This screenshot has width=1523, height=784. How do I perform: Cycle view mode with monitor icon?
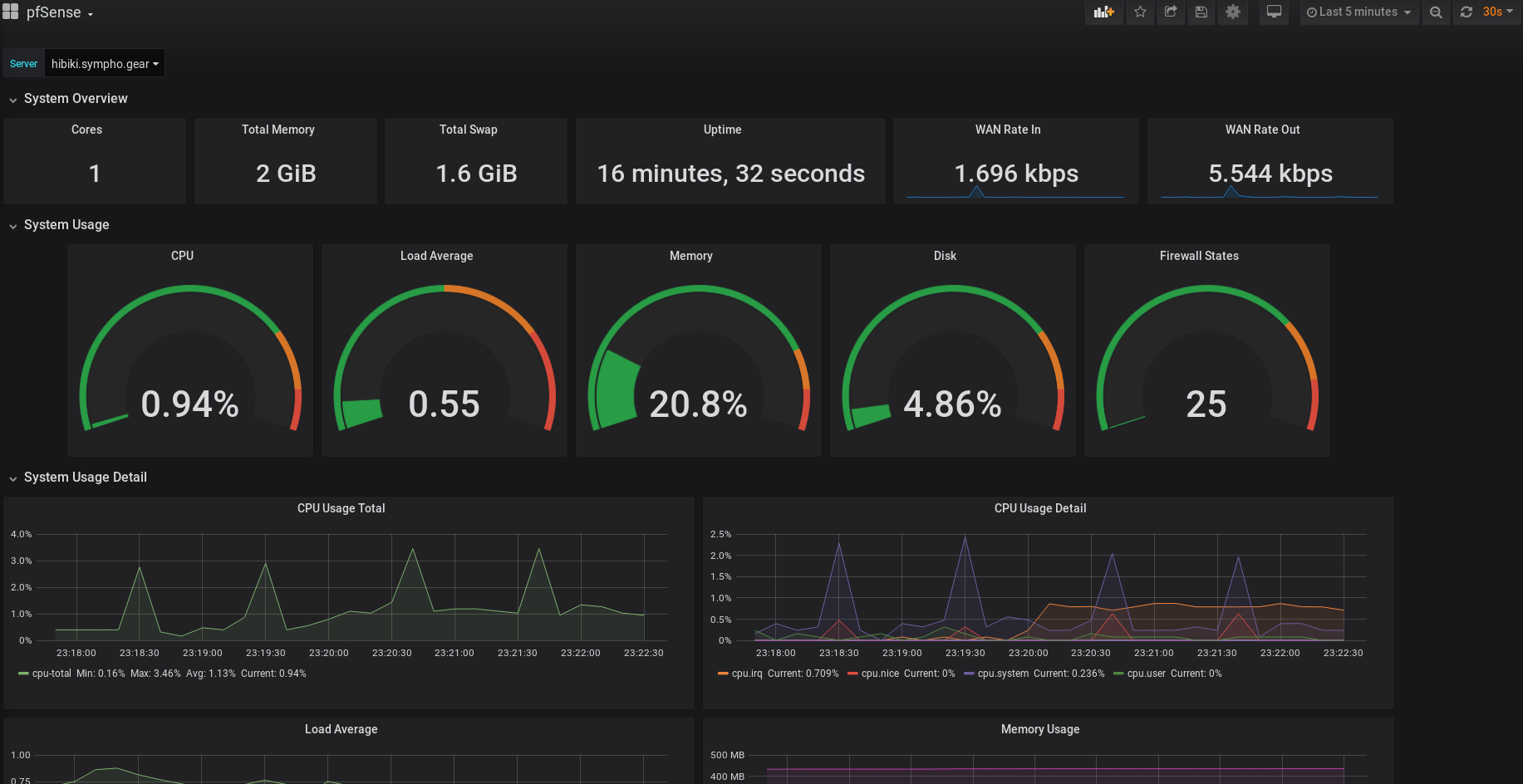click(1274, 12)
